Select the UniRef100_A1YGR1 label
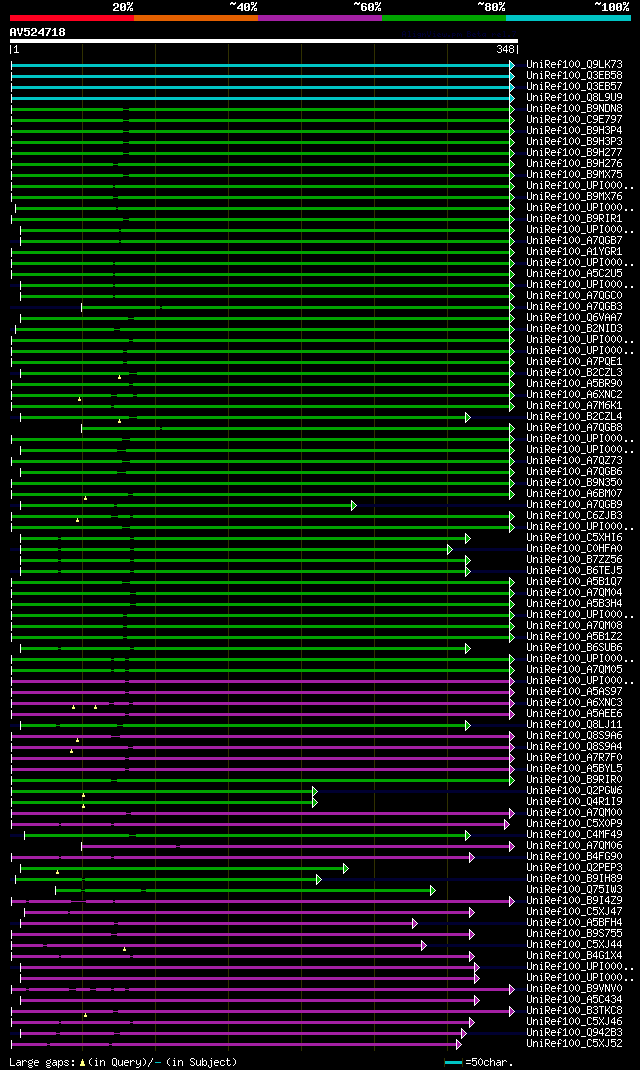 pyautogui.click(x=574, y=252)
